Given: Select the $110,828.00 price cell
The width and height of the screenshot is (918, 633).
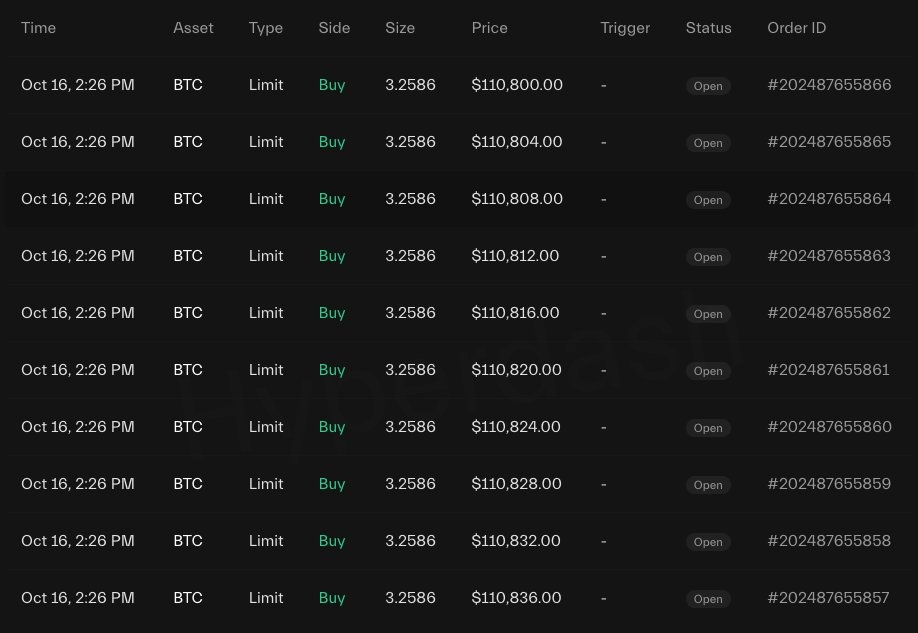Looking at the screenshot, I should pyautogui.click(x=516, y=484).
